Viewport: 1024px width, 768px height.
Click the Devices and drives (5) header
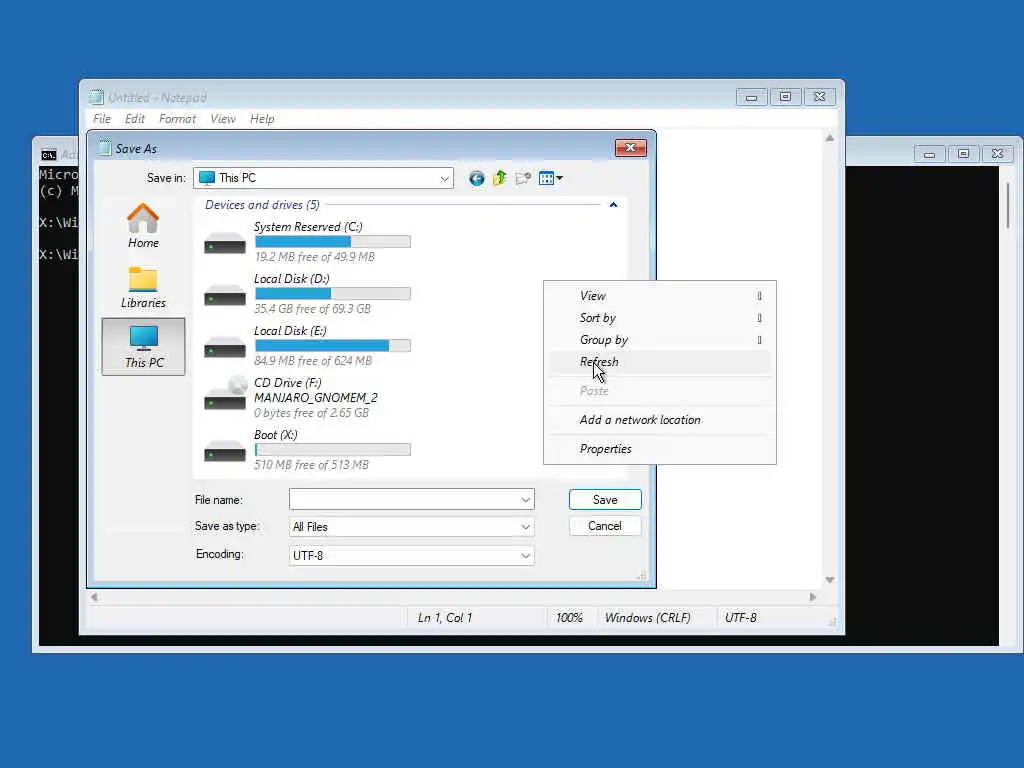(x=263, y=205)
